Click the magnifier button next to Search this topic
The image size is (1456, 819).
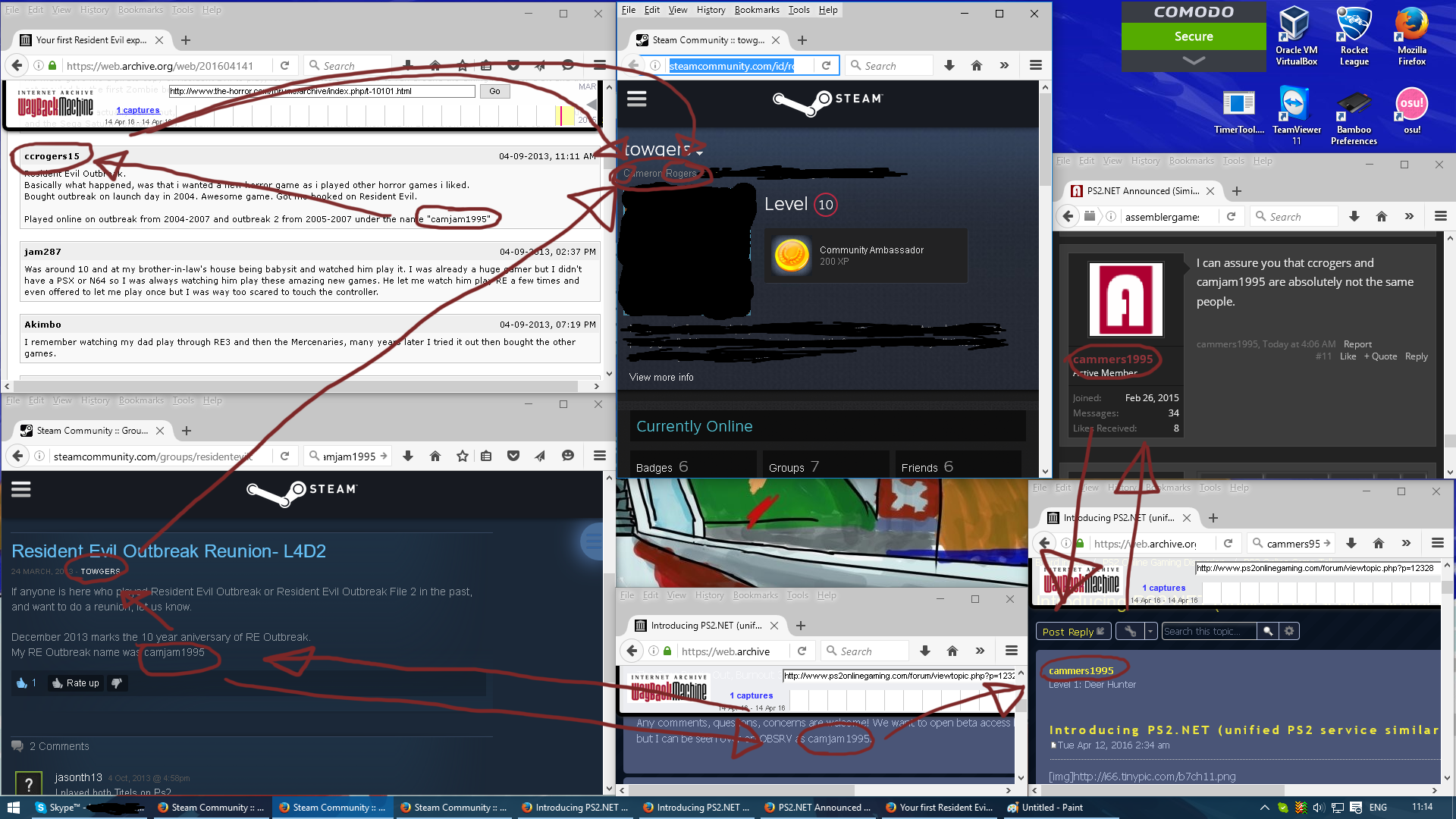[x=1267, y=631]
